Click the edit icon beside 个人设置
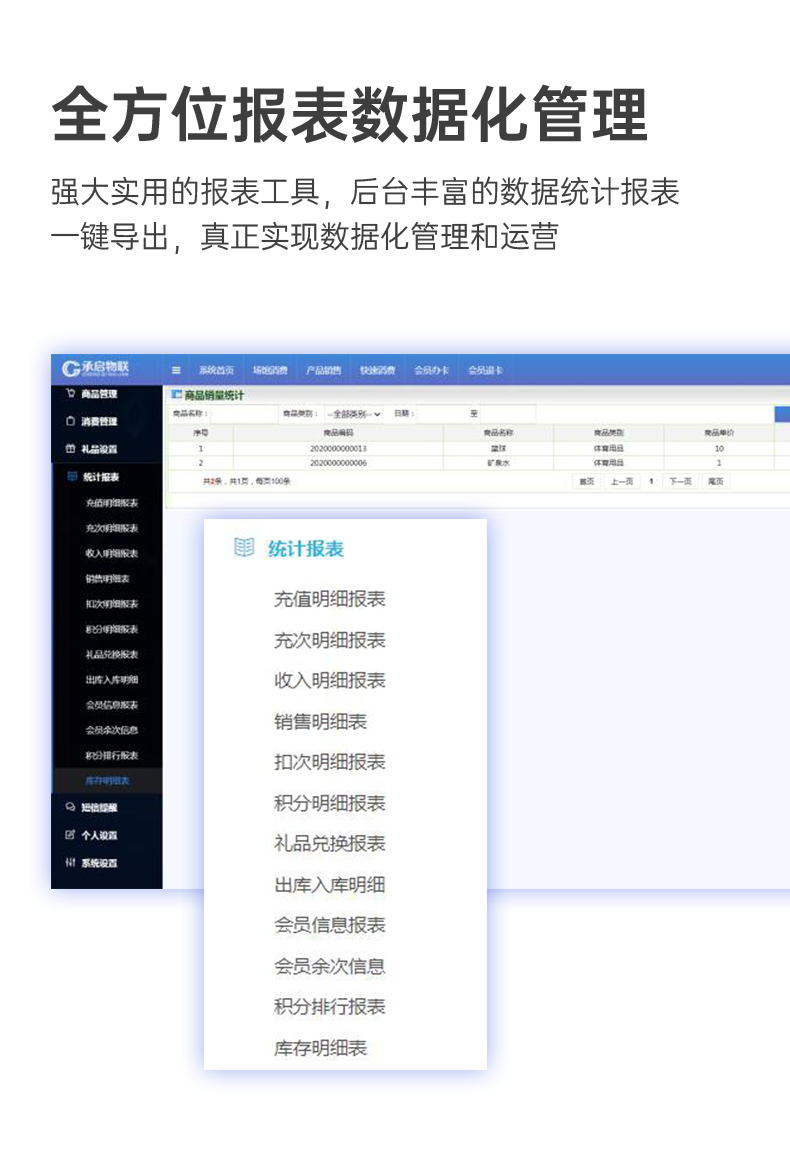790x1173 pixels. (x=70, y=835)
